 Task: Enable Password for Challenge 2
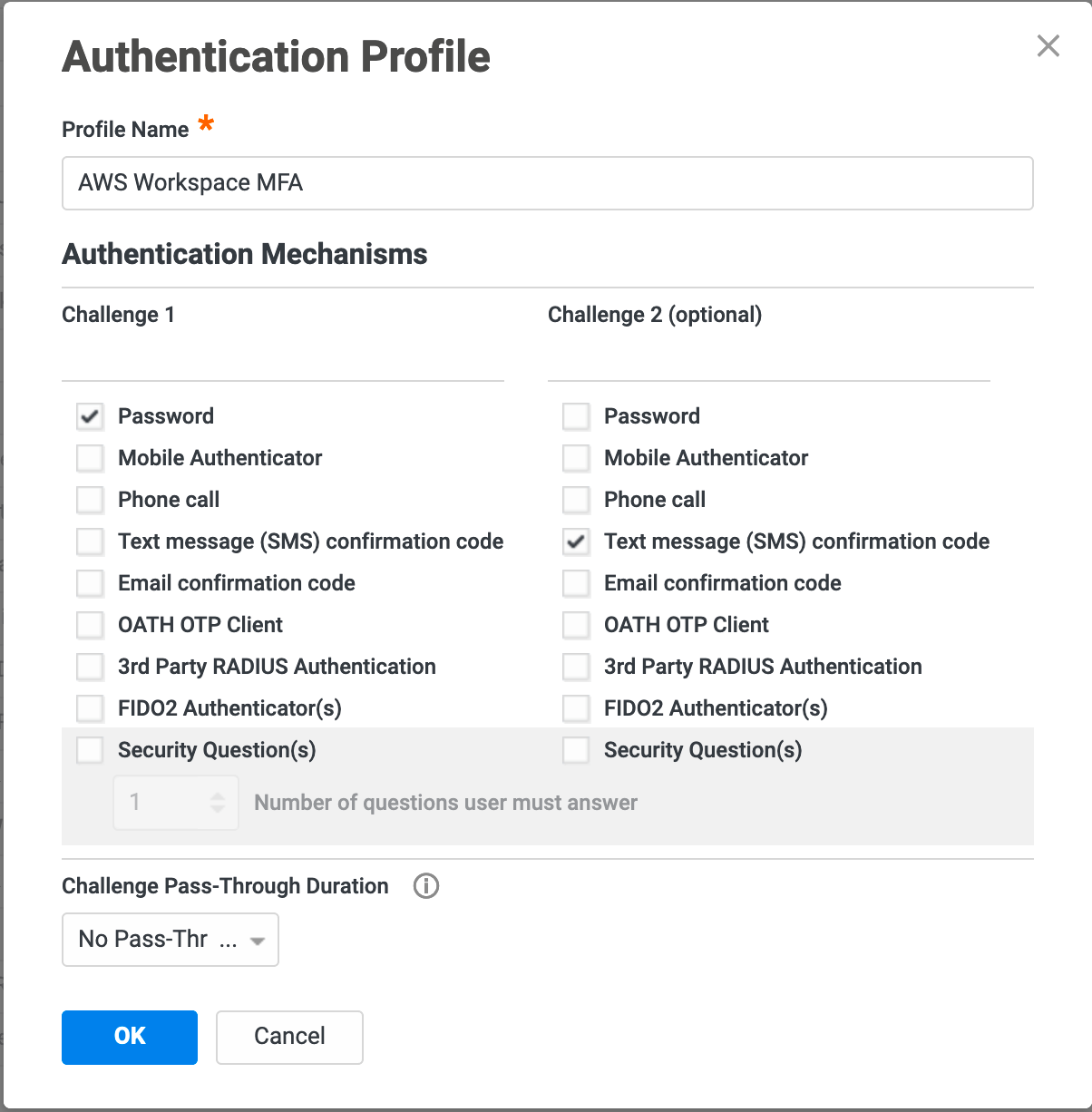(576, 416)
